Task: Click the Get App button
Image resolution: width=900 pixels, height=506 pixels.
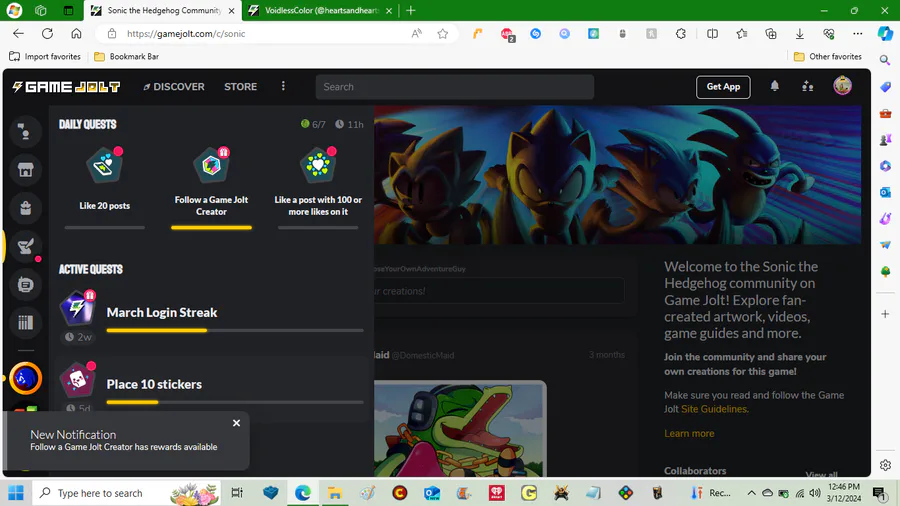Action: tap(723, 87)
